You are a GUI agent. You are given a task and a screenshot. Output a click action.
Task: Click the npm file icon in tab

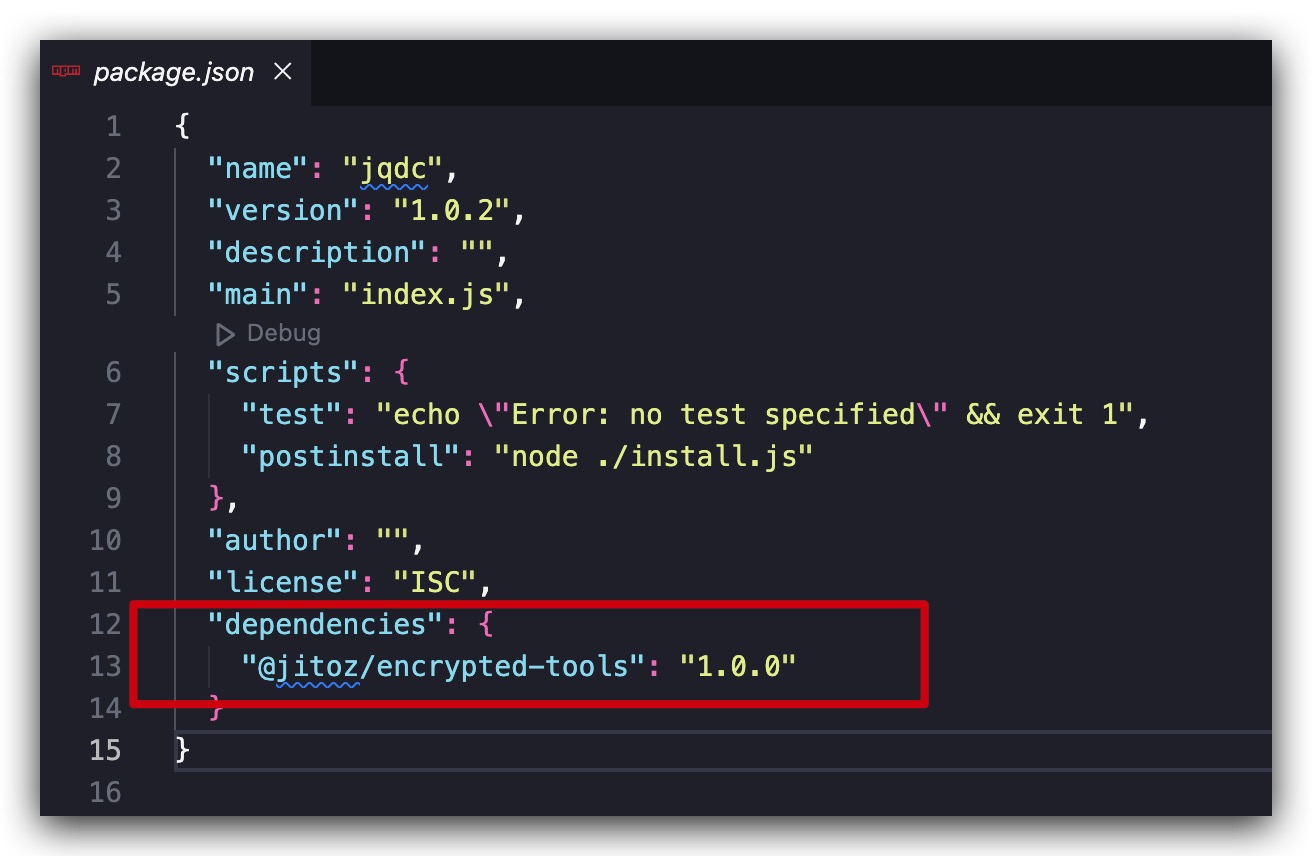pyautogui.click(x=66, y=72)
